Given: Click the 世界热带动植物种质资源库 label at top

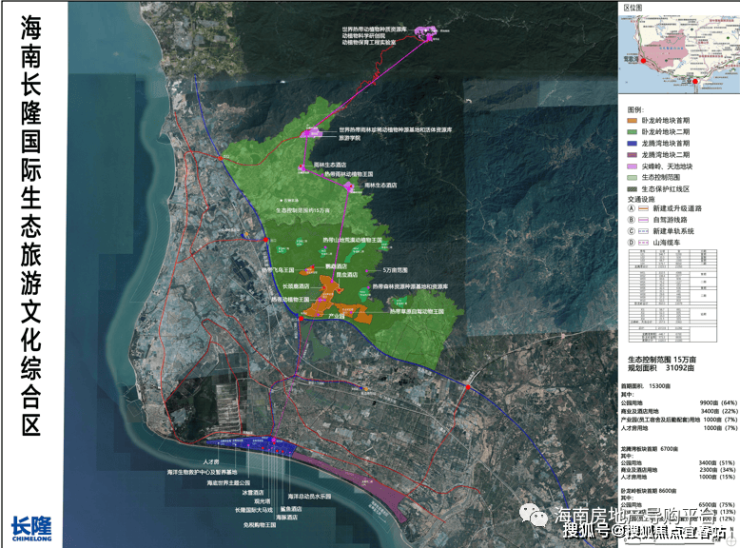Looking at the screenshot, I should click(x=374, y=29).
